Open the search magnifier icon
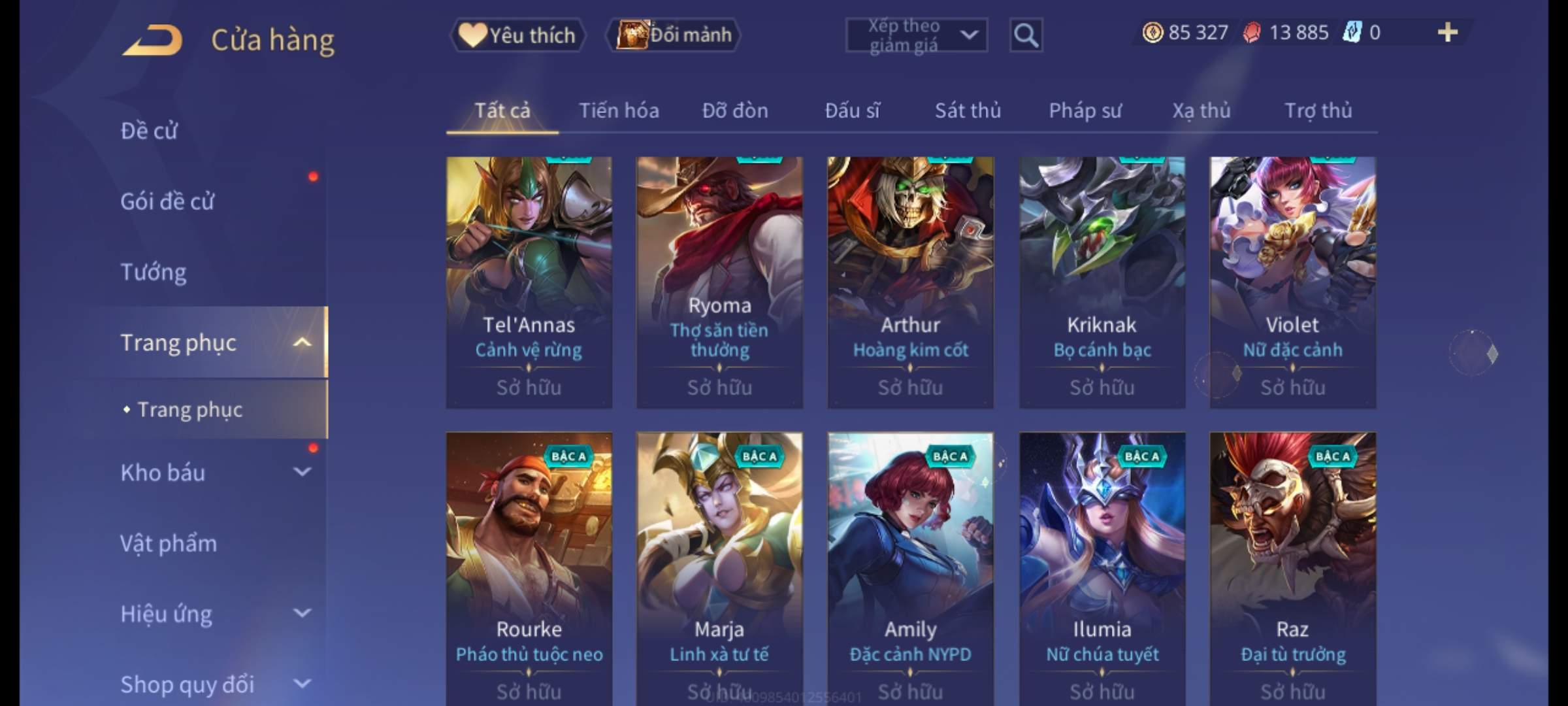This screenshot has height=706, width=1568. click(x=1026, y=35)
